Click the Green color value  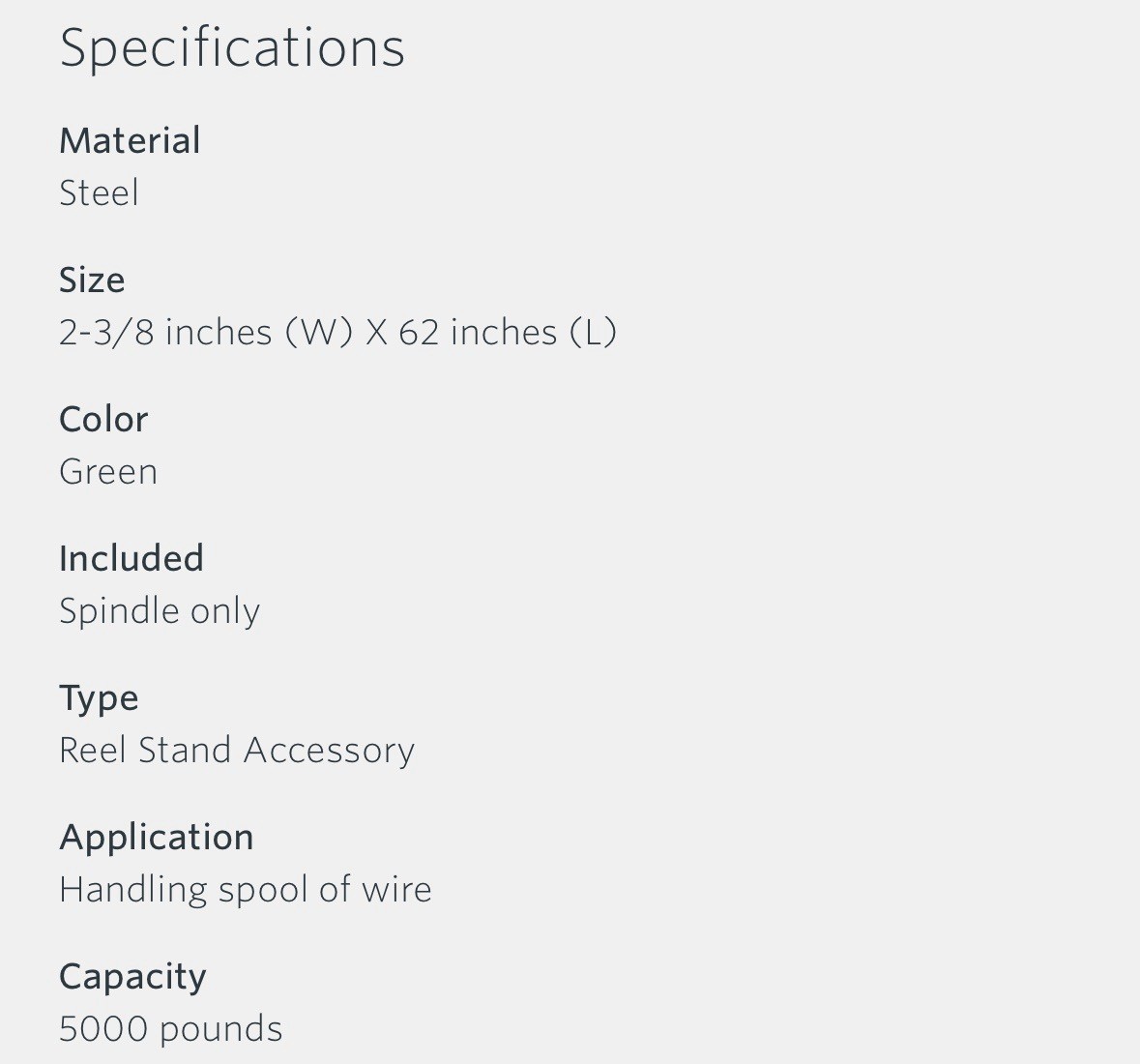pyautogui.click(x=108, y=471)
